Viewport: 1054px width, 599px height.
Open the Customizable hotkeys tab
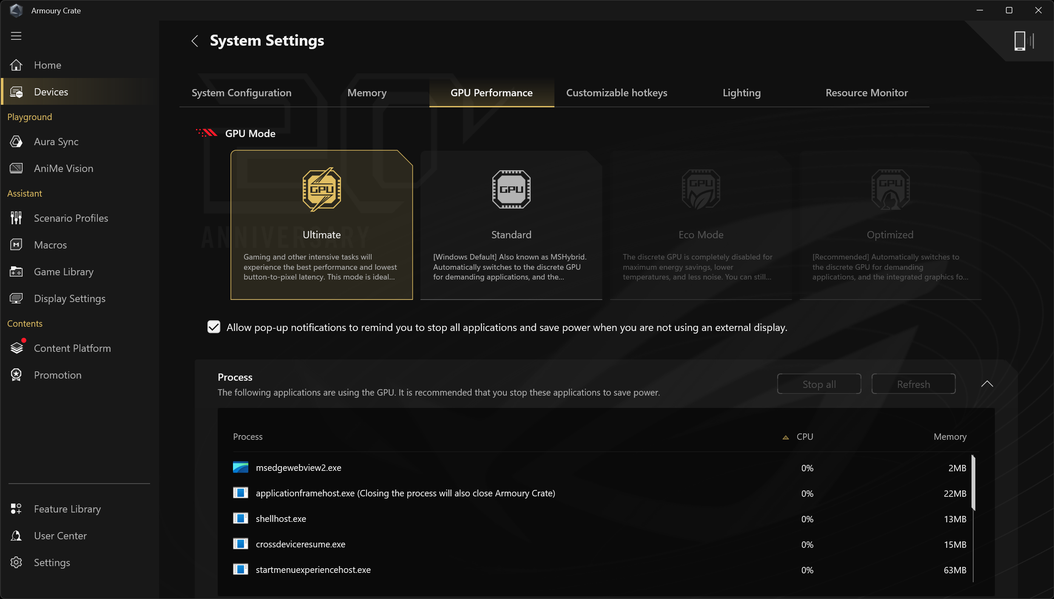pos(616,93)
